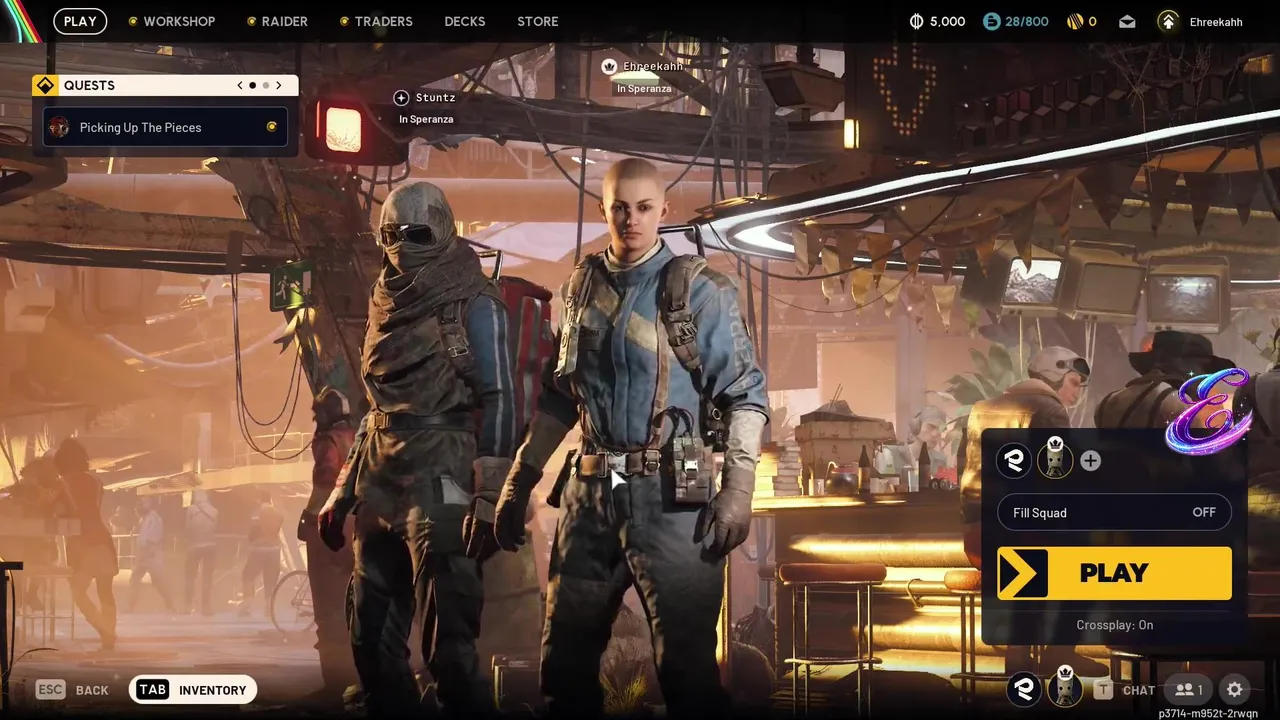This screenshot has height=720, width=1280.
Task: Open the mail envelope inbox
Action: coord(1127,21)
